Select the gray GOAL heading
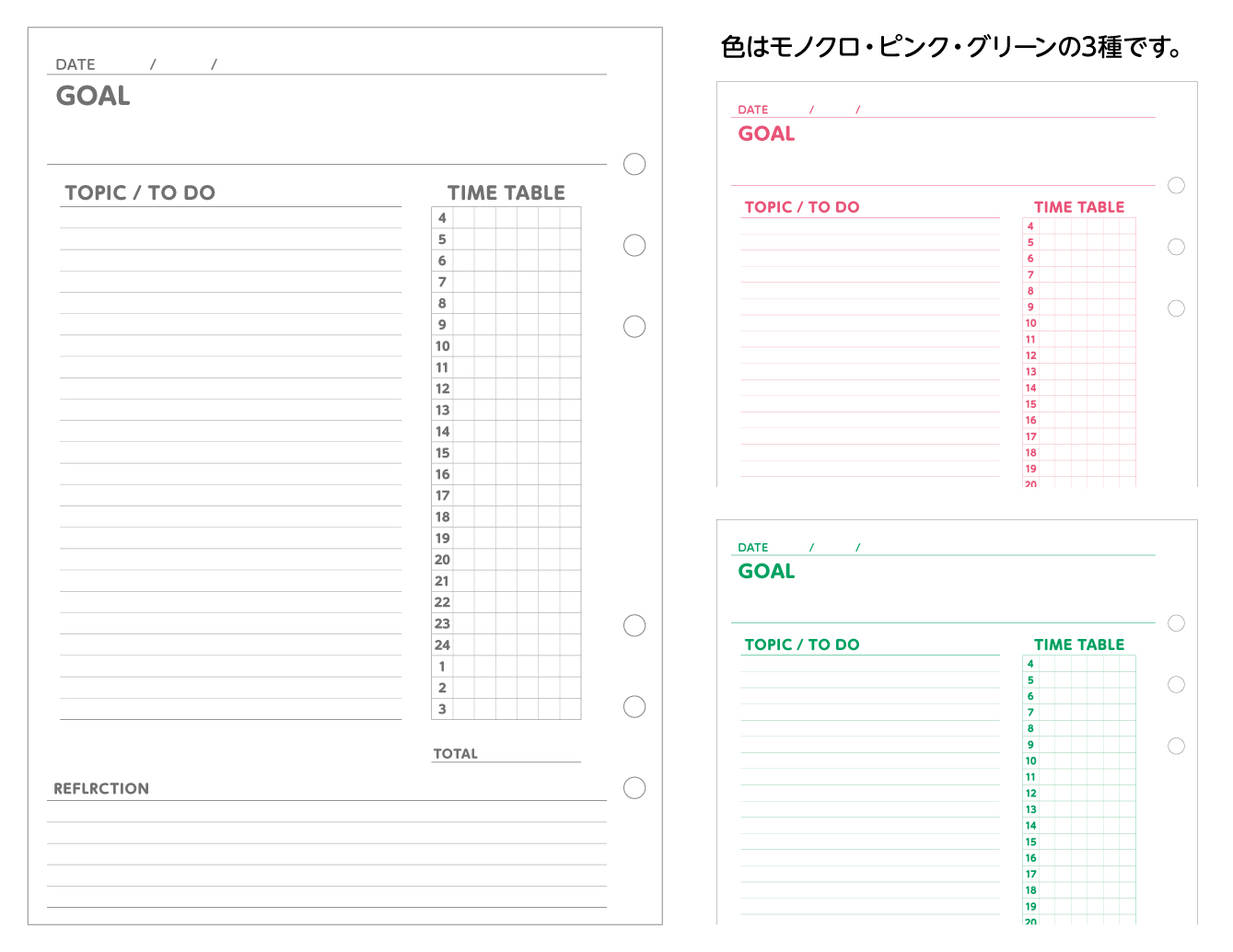The image size is (1233, 952). pyautogui.click(x=93, y=96)
